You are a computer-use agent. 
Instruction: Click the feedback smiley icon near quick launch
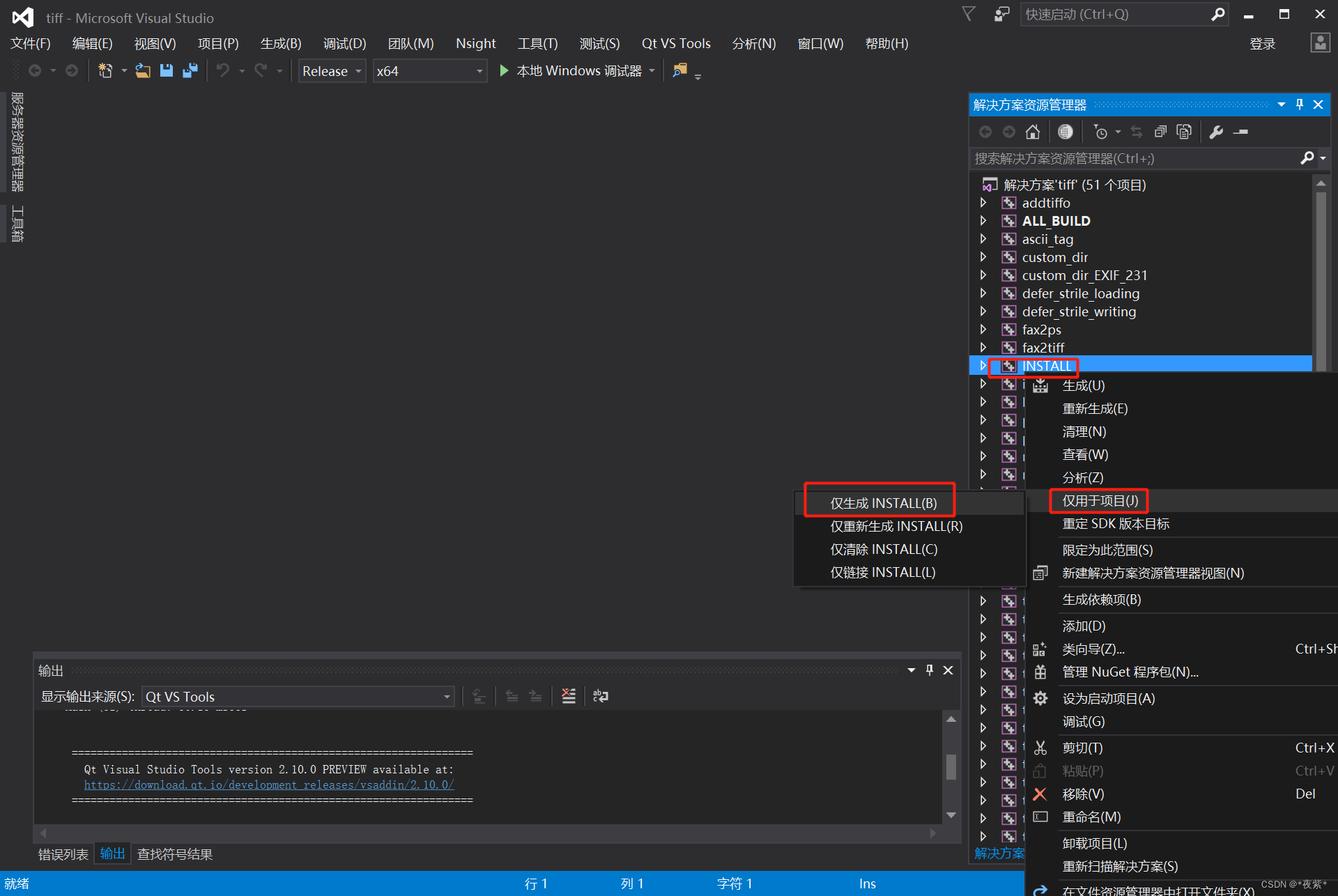pyautogui.click(x=1001, y=14)
